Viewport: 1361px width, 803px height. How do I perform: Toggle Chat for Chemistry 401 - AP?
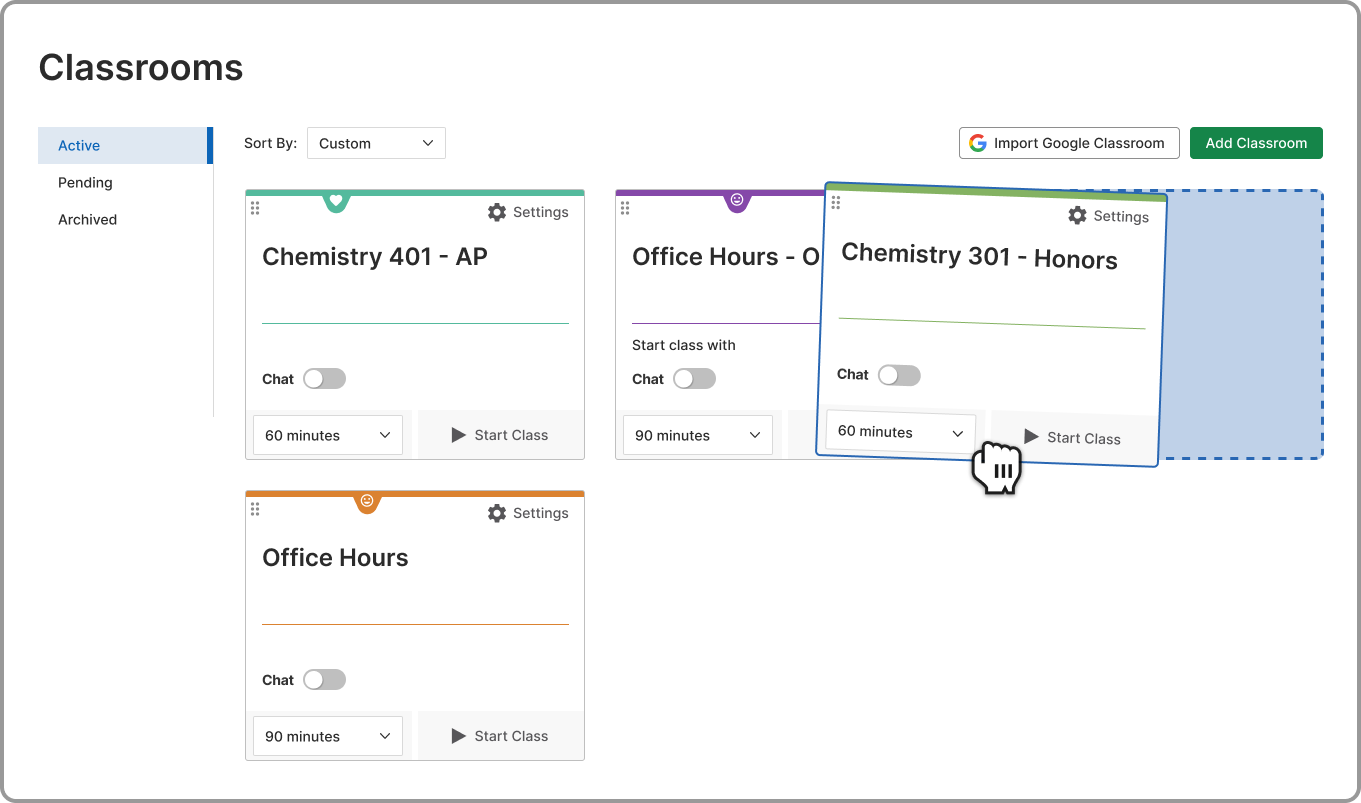pos(324,379)
